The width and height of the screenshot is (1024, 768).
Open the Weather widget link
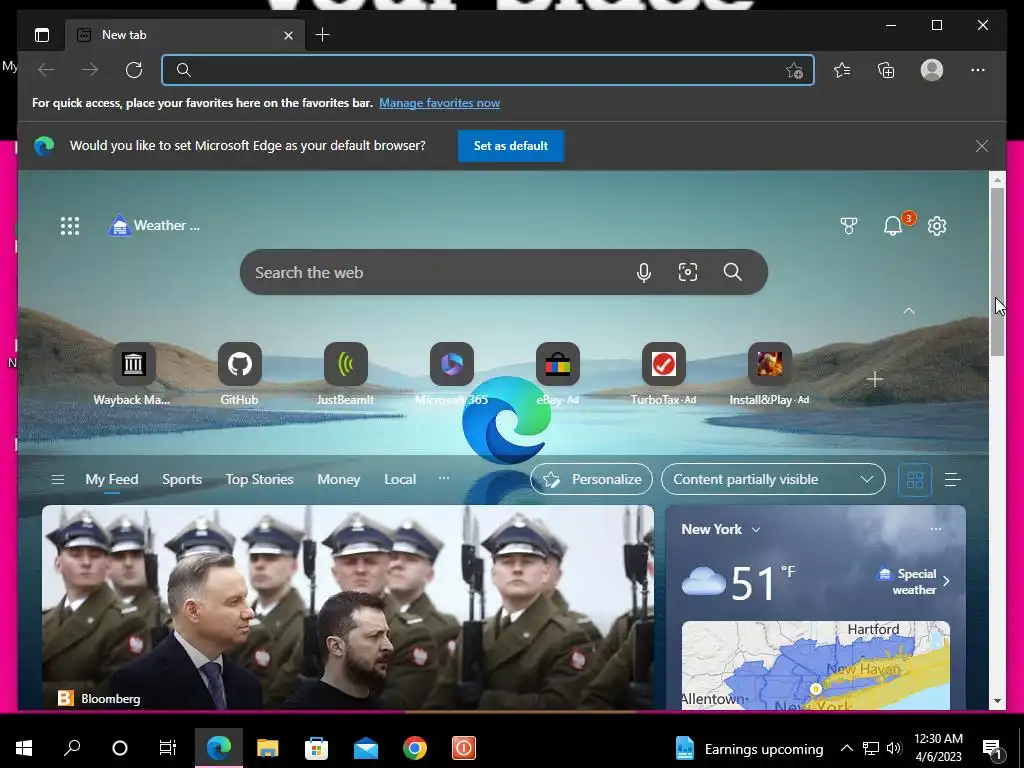pos(154,226)
